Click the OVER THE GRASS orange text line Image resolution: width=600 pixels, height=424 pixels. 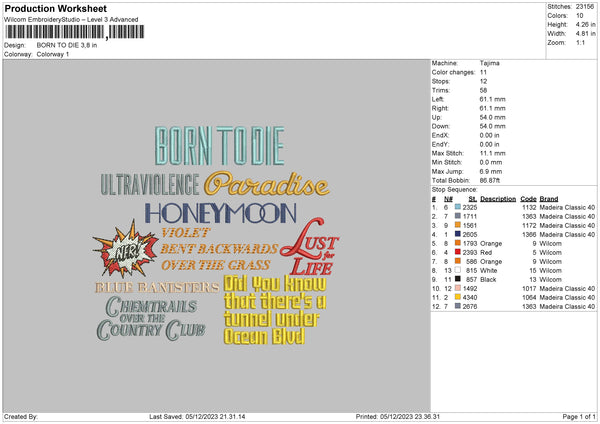click(216, 265)
